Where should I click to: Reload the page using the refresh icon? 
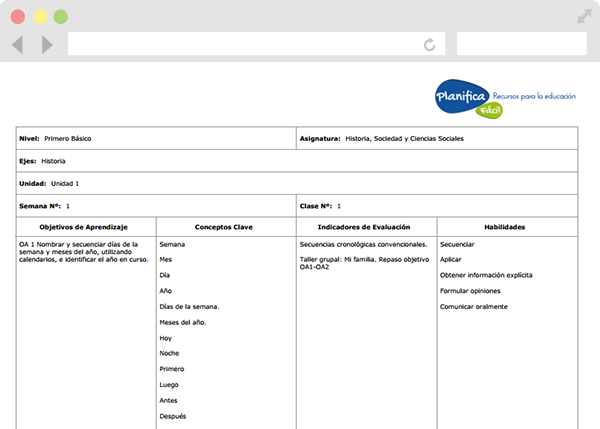coord(430,45)
